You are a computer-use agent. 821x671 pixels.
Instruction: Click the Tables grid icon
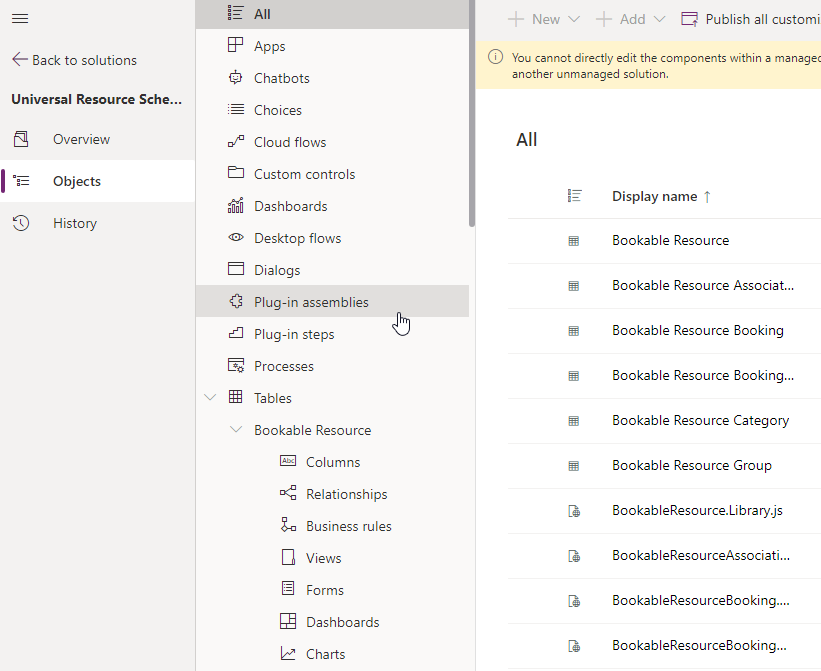point(235,397)
